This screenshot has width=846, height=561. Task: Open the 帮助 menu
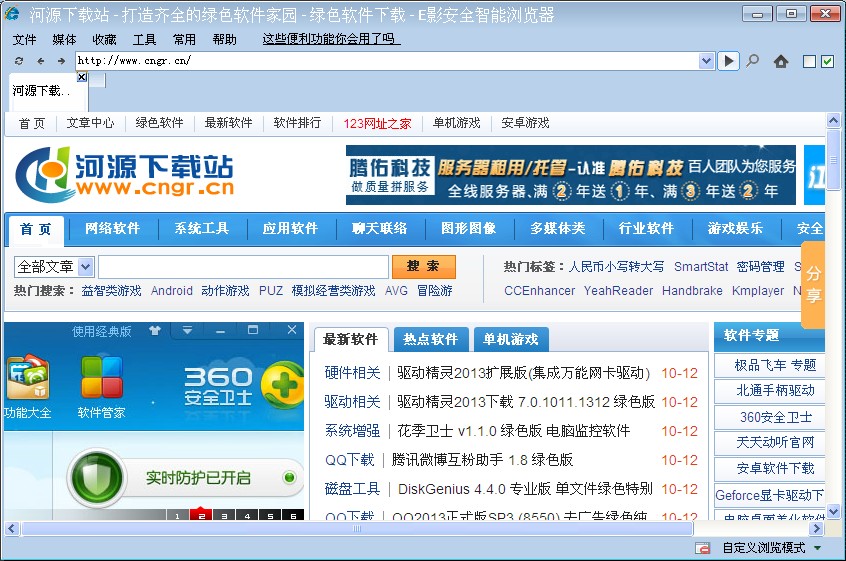[224, 39]
